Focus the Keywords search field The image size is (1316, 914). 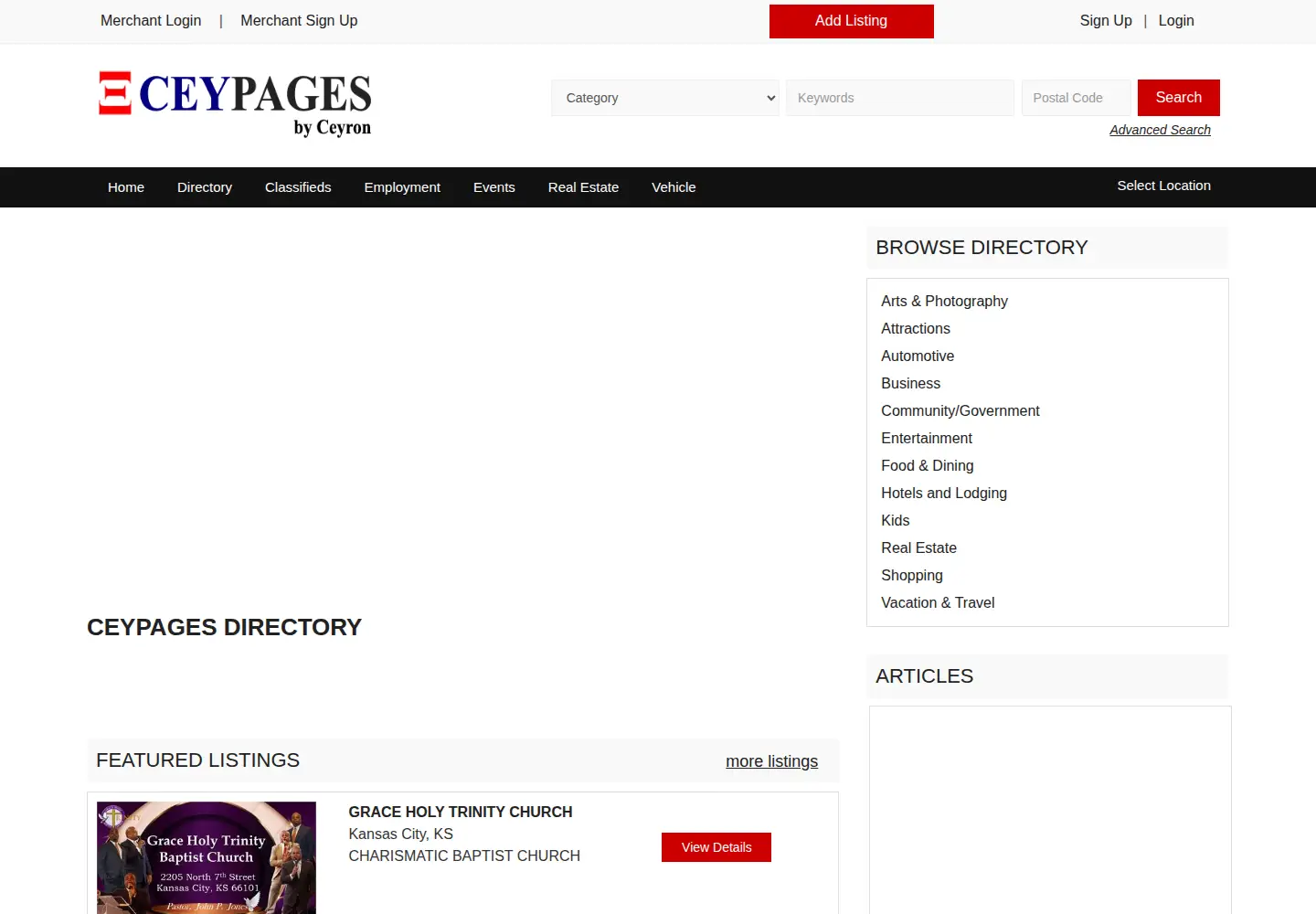pos(900,98)
